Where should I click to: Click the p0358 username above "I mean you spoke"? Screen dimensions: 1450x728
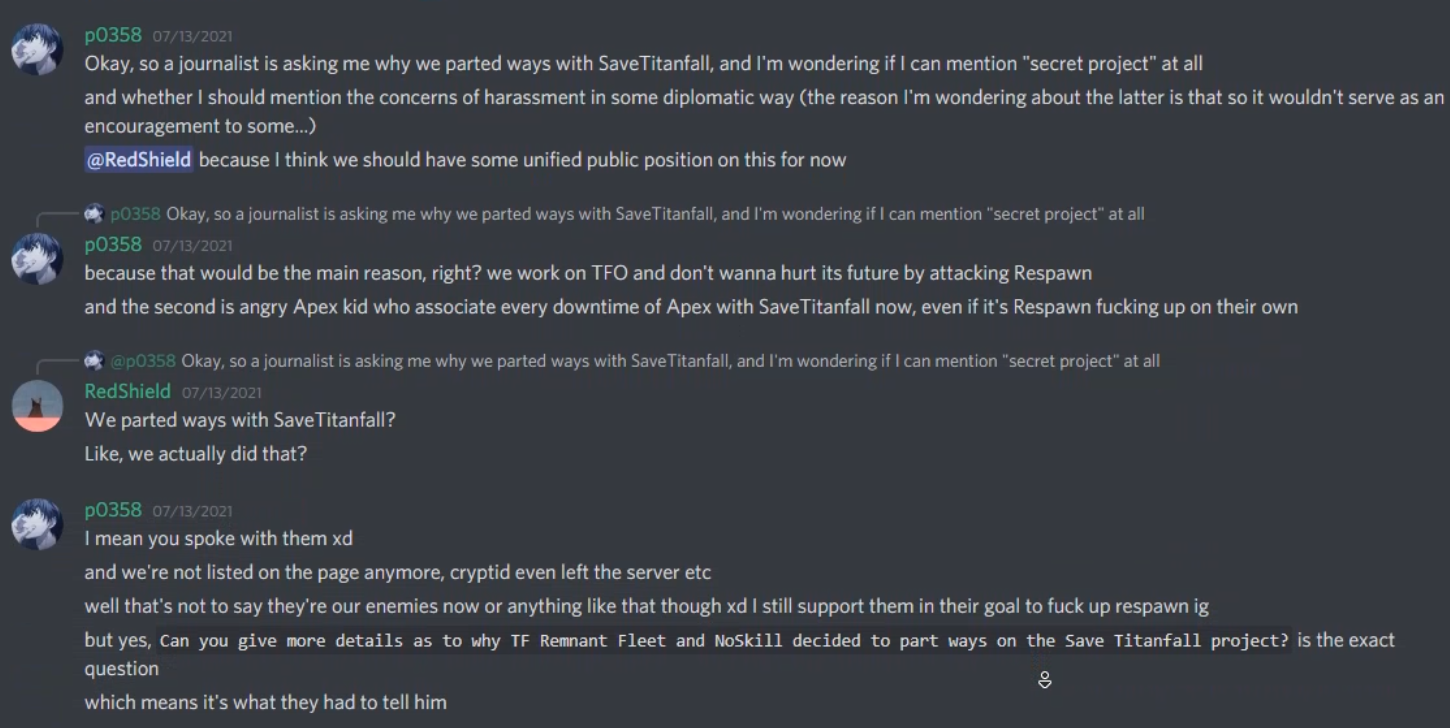pyautogui.click(x=113, y=510)
